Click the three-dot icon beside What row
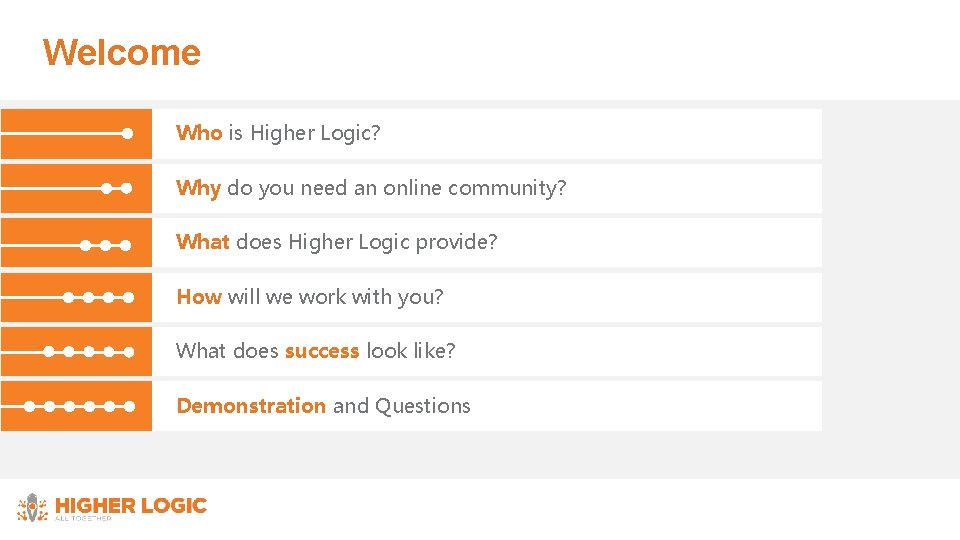Screen dimensions: 960x540 click(x=105, y=243)
